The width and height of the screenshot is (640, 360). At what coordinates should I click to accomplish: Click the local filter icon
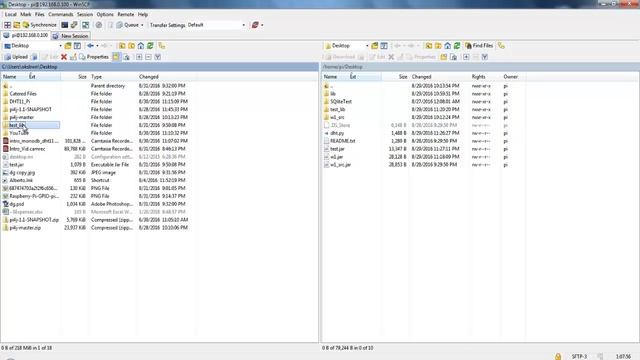(x=77, y=46)
